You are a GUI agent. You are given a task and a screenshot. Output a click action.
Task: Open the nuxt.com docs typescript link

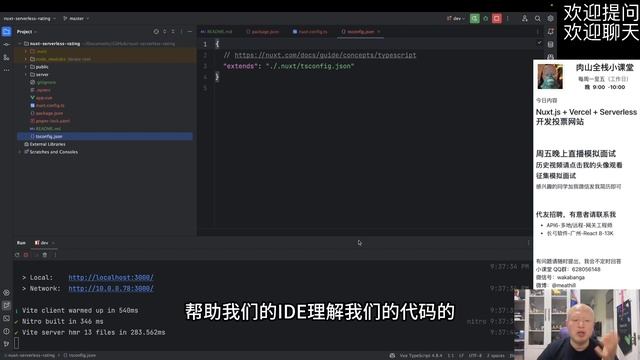coord(325,55)
